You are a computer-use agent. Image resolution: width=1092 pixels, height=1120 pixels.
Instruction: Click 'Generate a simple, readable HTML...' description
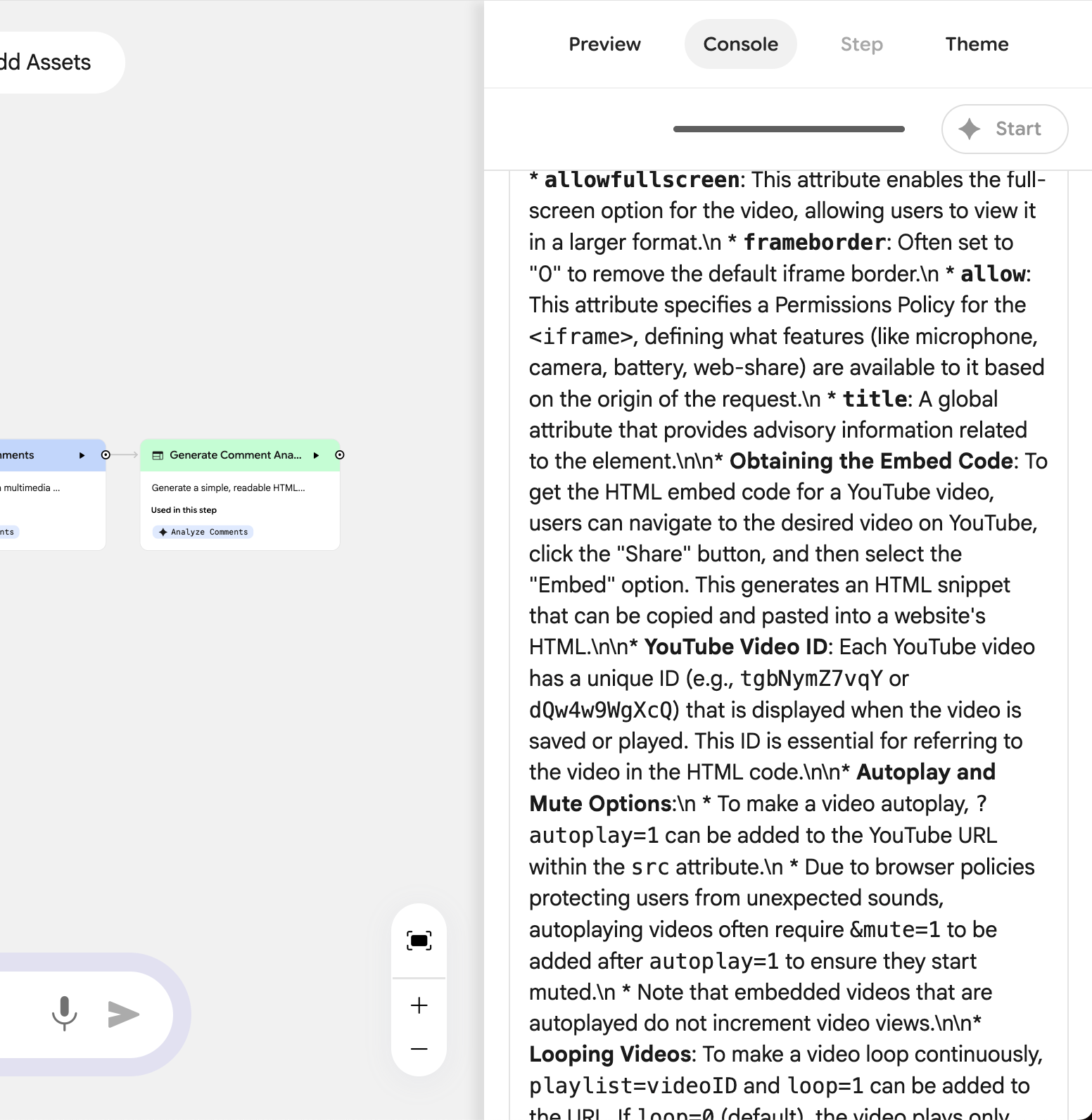point(228,488)
